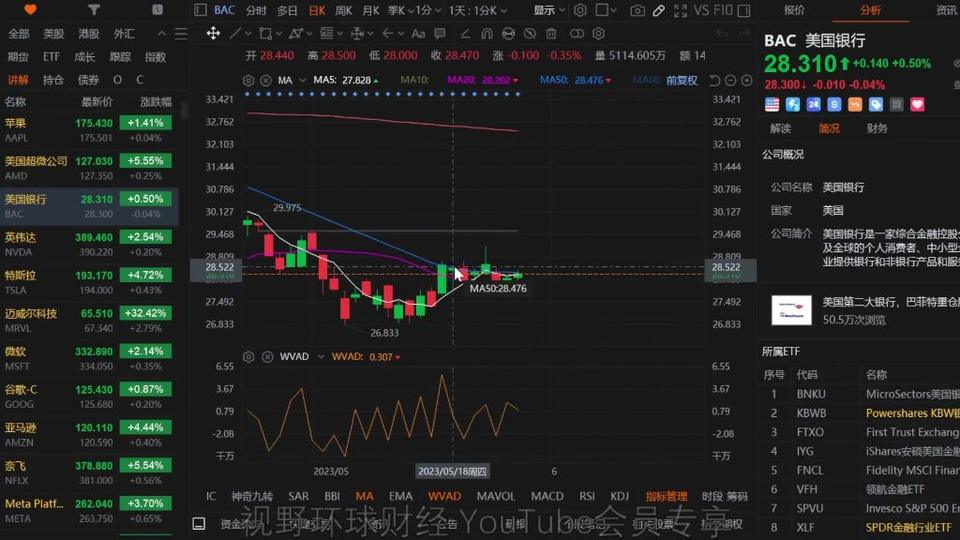The width and height of the screenshot is (960, 540).
Task: Click the US flag icon under BAC
Action: click(772, 105)
